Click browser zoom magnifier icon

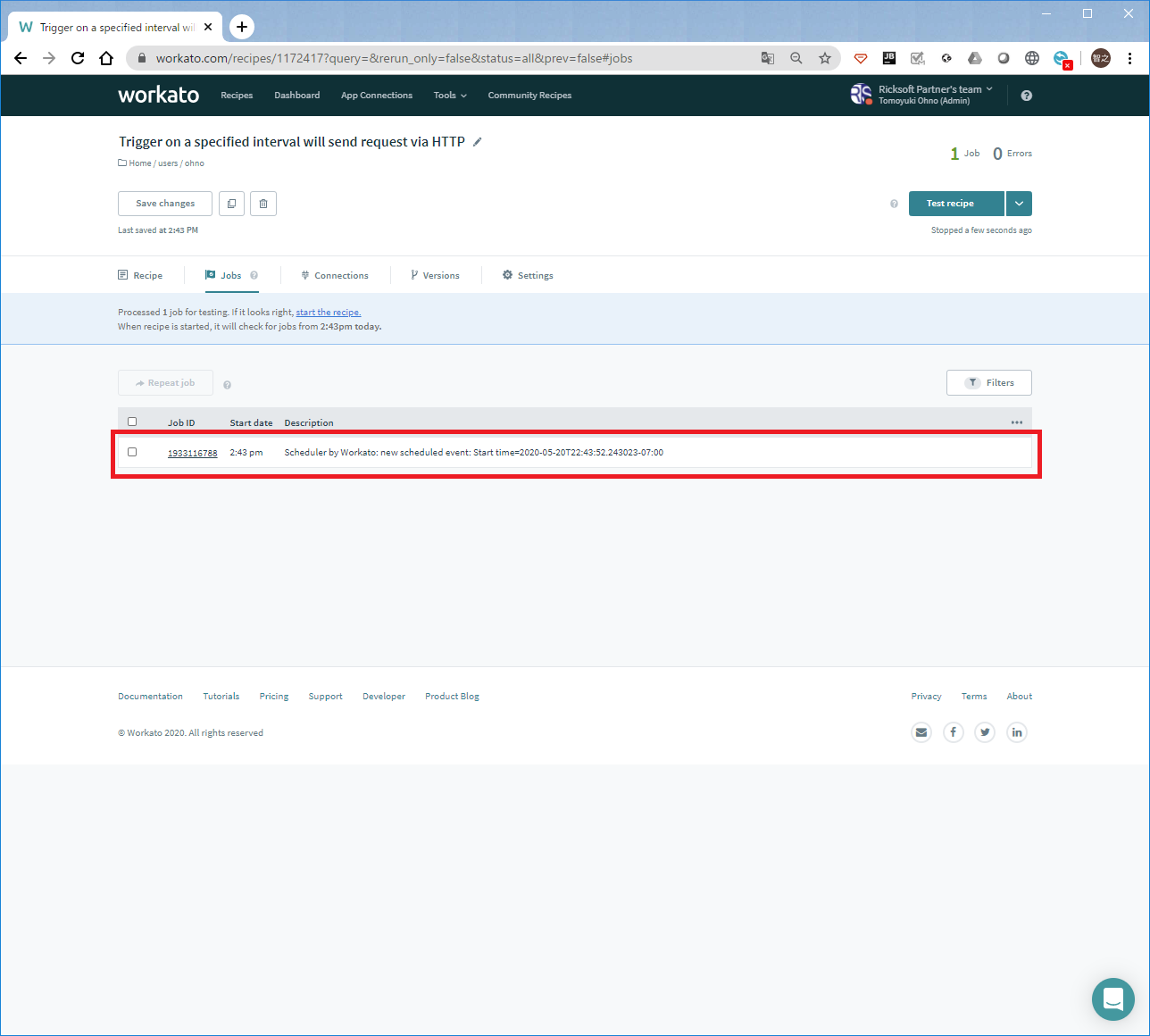click(796, 58)
